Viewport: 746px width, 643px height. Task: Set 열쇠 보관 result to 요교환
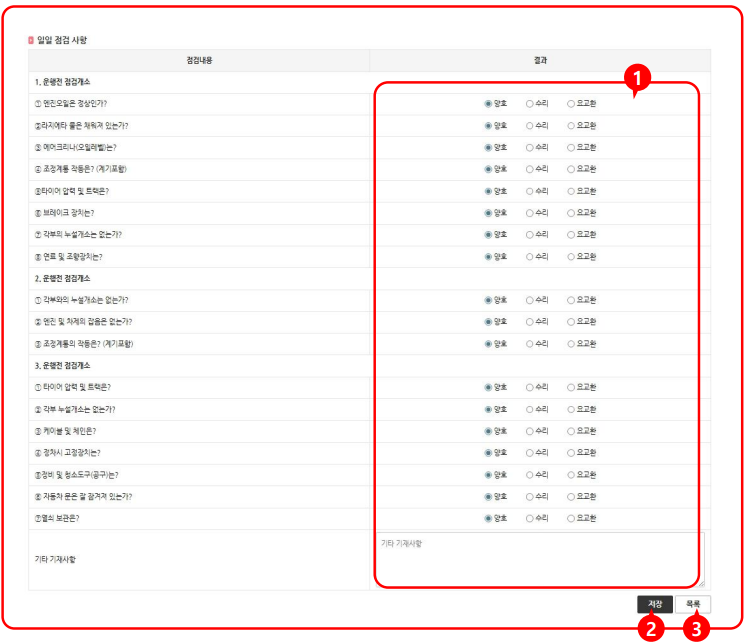click(571, 518)
